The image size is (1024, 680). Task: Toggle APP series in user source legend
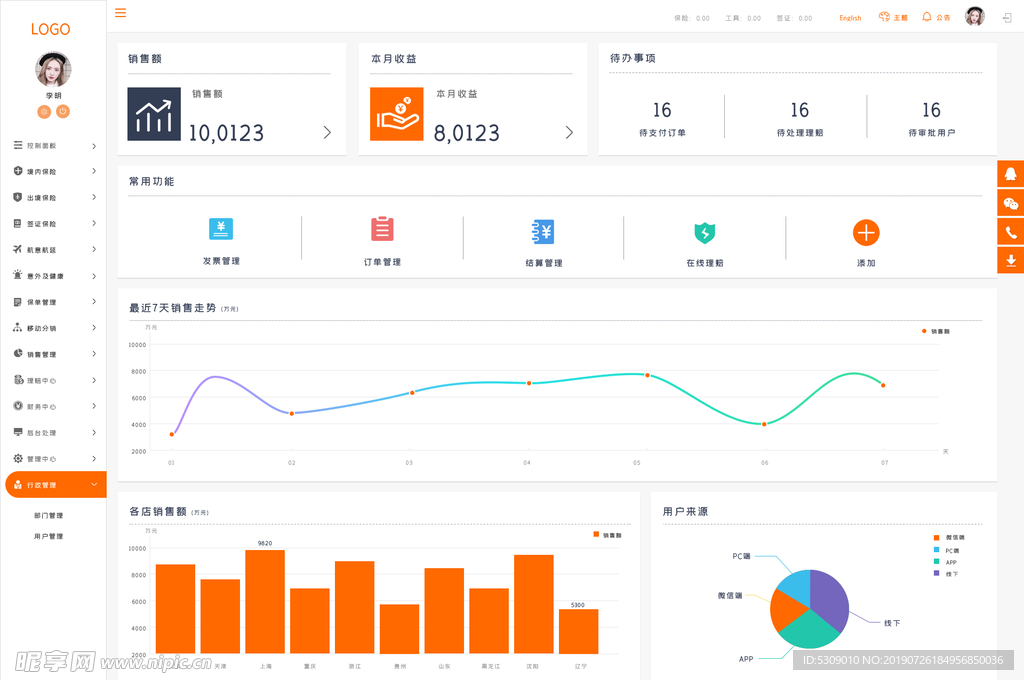coord(945,562)
